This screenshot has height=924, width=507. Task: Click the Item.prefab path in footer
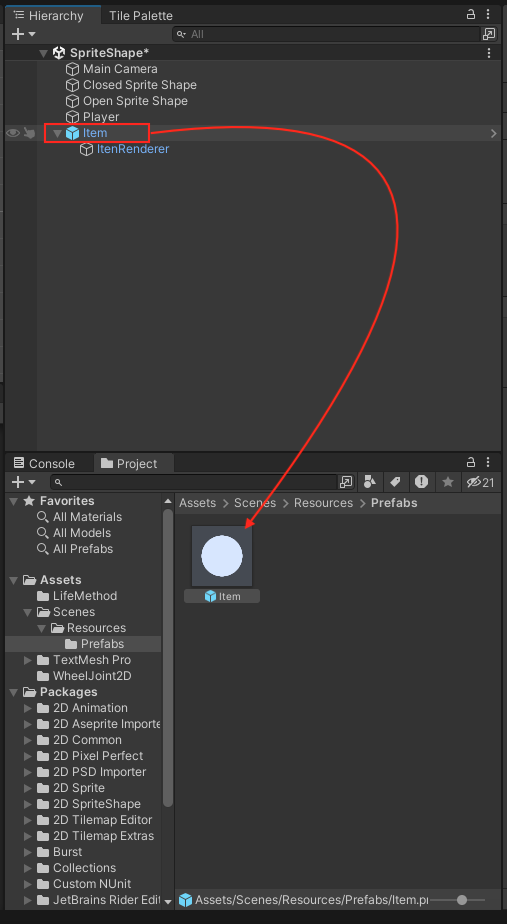[x=311, y=900]
